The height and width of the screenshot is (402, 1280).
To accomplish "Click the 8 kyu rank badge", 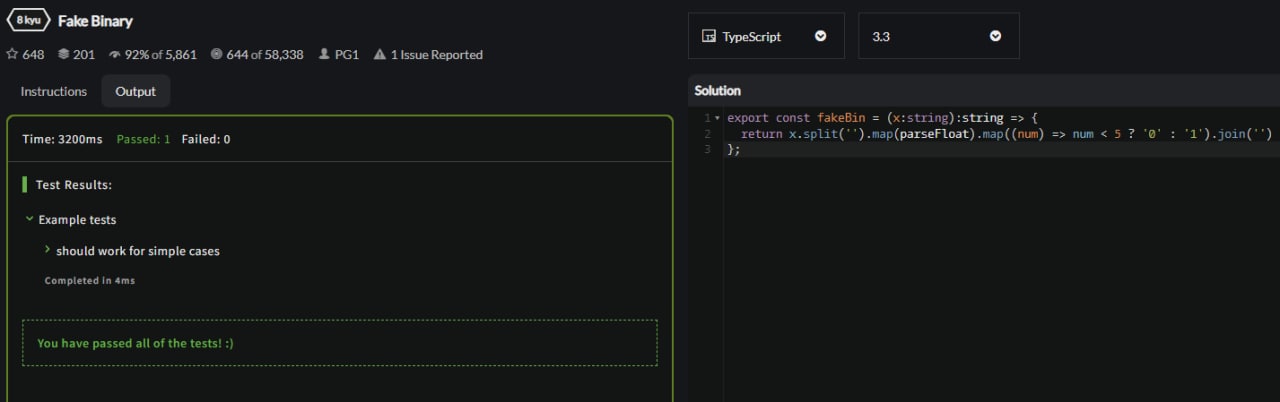I will [28, 20].
